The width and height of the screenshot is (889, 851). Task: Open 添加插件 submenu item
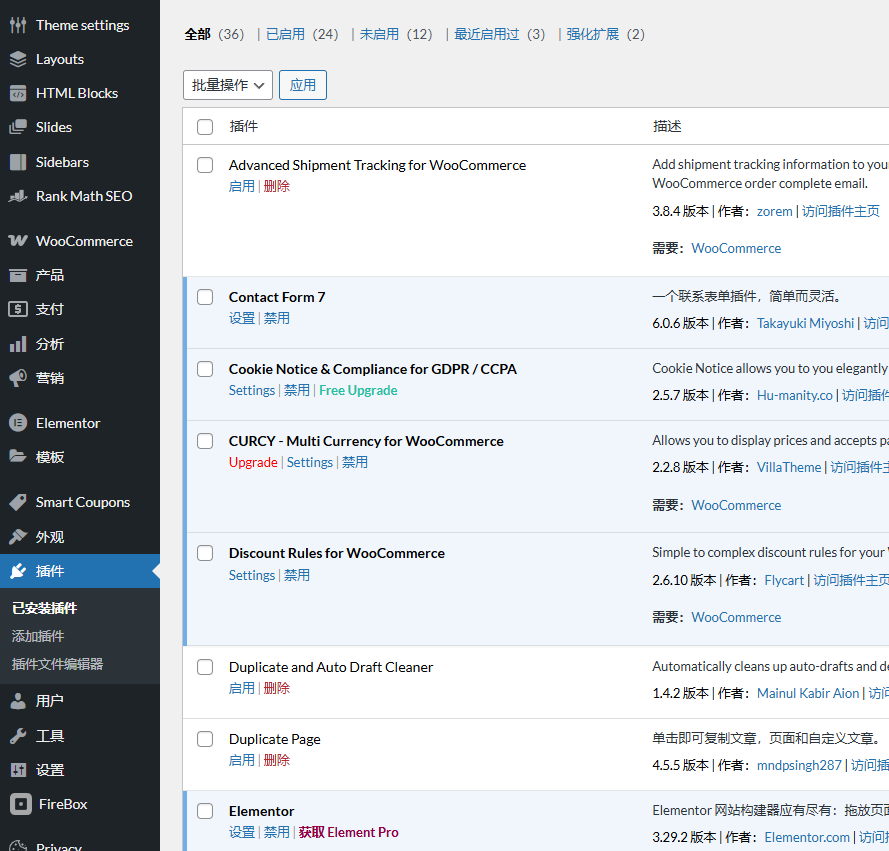38,636
